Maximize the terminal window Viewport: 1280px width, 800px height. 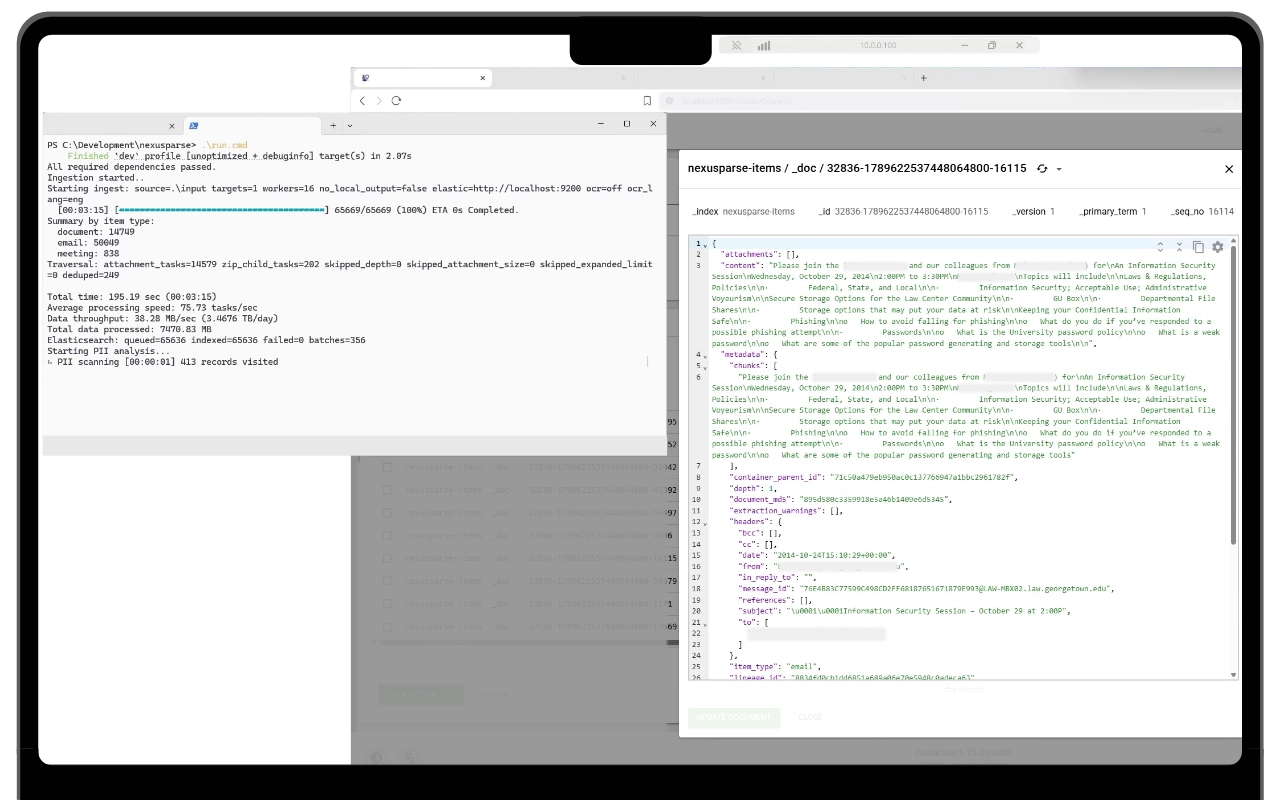click(627, 124)
